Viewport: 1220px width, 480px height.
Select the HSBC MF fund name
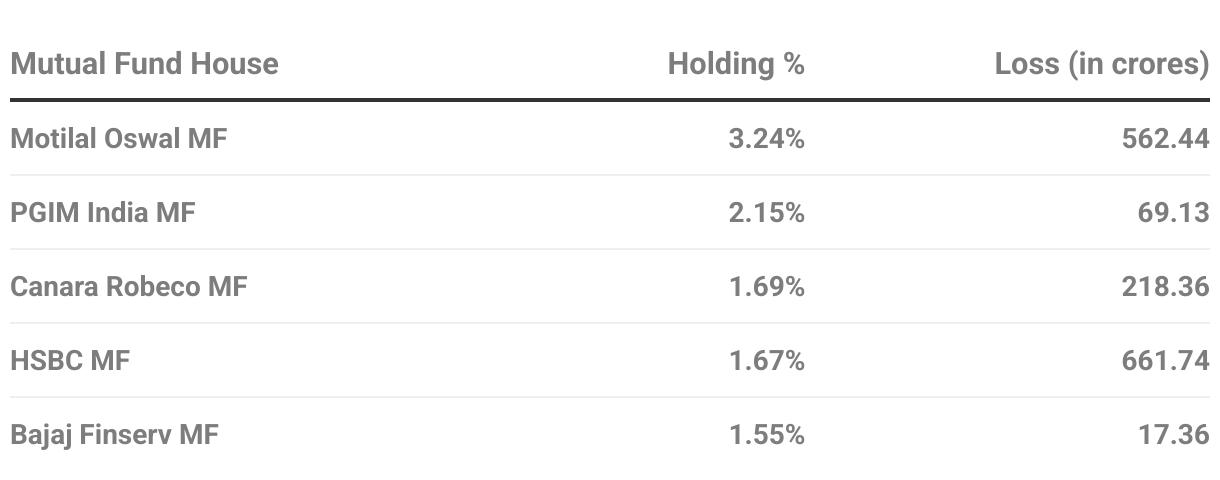point(70,361)
